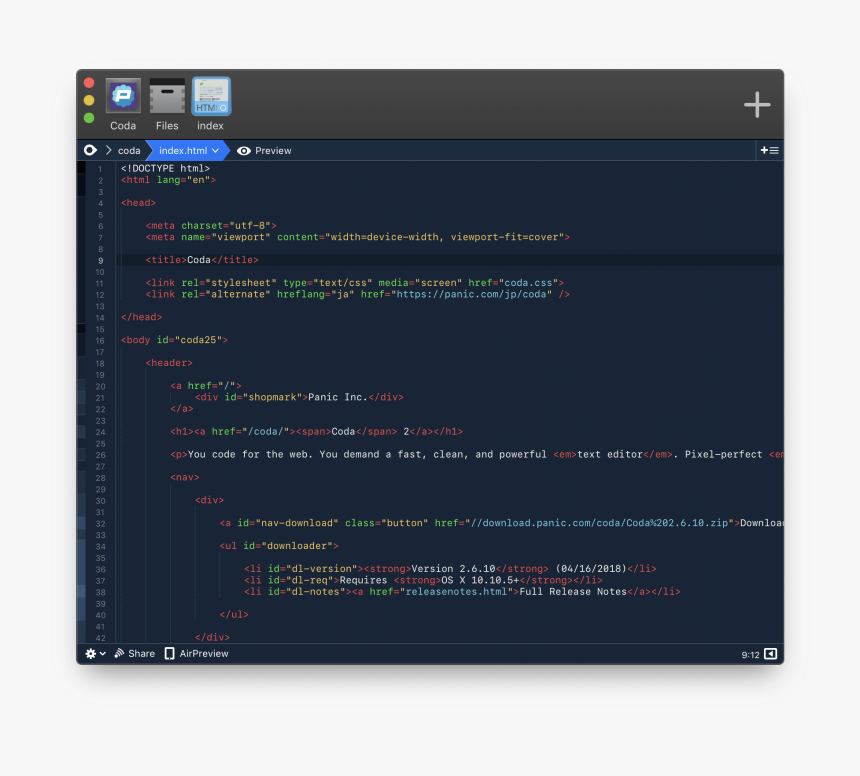Screen dimensions: 860x776
Task: Click coda in the breadcrumb path
Action: [x=129, y=150]
